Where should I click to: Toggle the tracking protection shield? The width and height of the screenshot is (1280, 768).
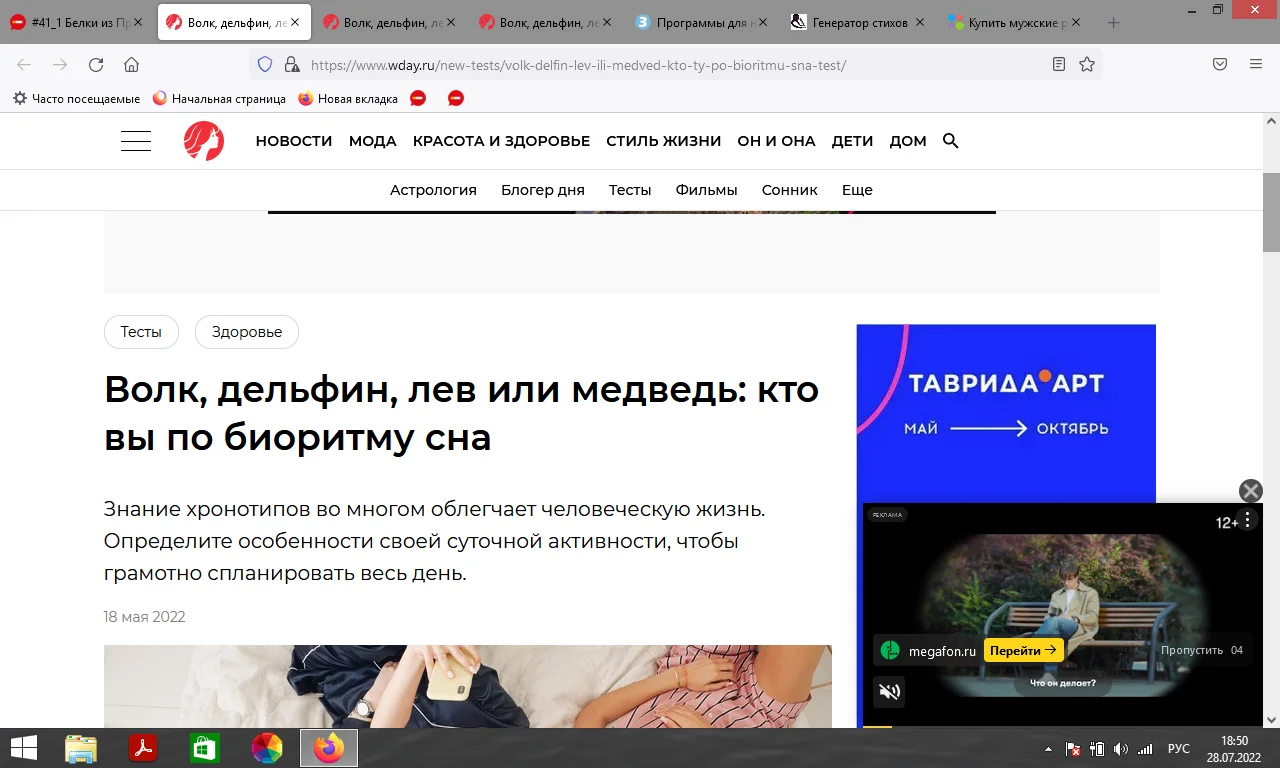[x=264, y=64]
